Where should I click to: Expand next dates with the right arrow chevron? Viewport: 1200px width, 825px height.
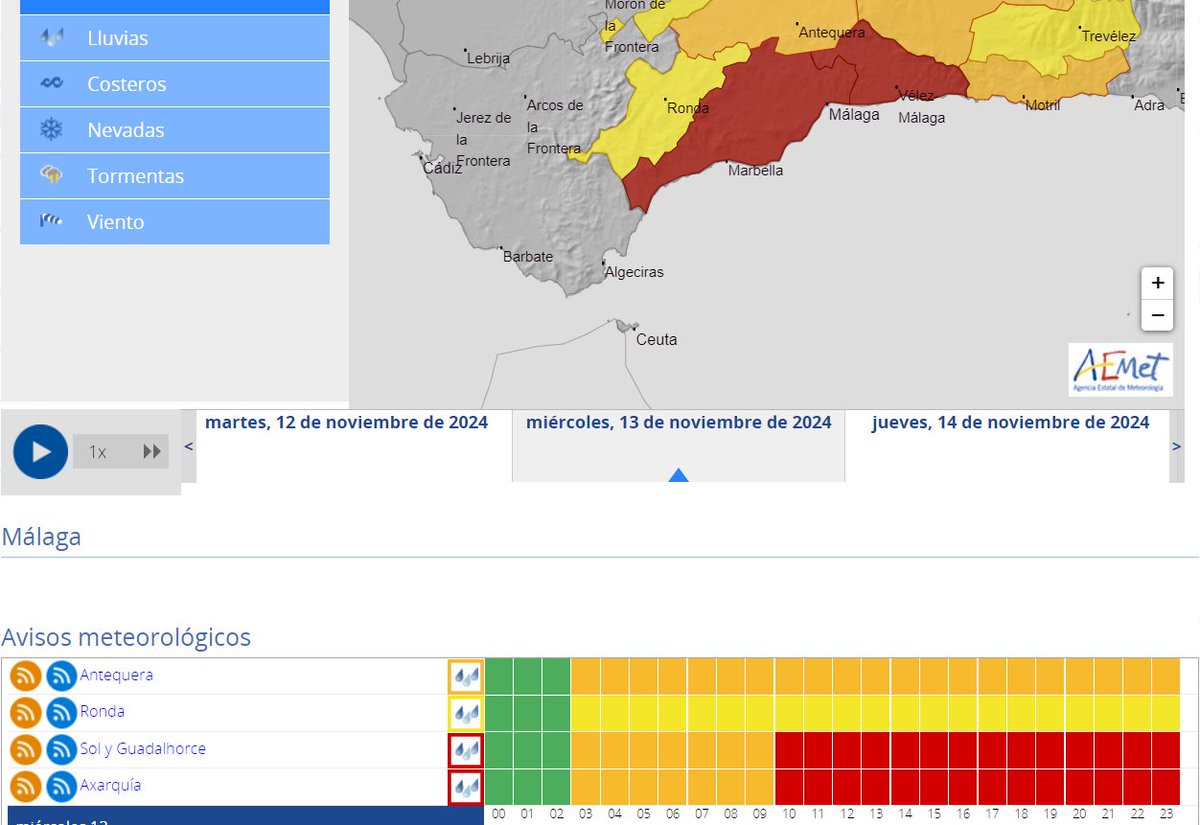[1177, 446]
